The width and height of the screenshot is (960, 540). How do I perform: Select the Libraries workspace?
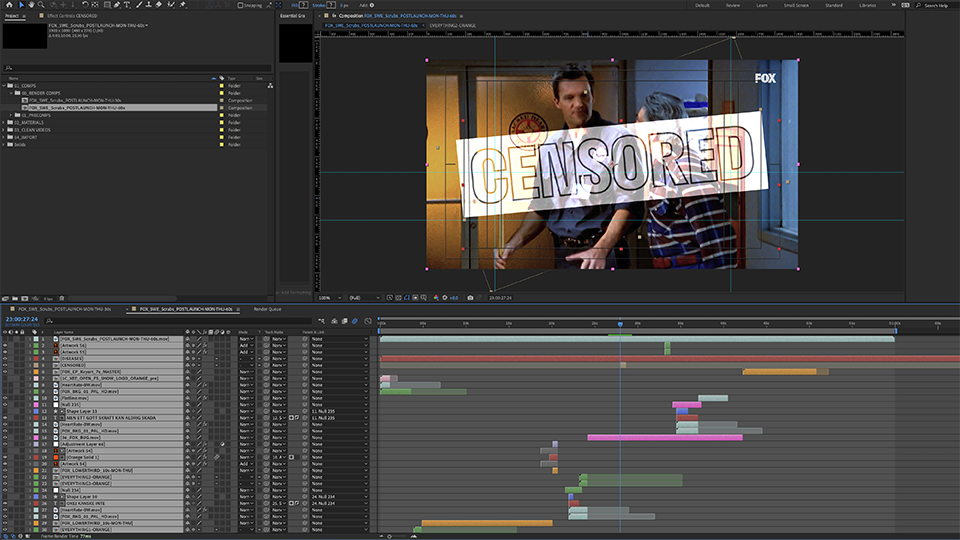(x=868, y=5)
